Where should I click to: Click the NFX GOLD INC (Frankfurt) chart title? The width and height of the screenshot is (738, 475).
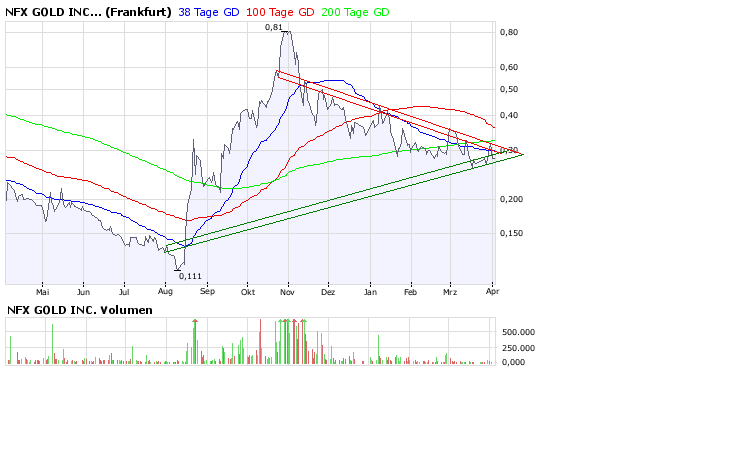pos(88,12)
